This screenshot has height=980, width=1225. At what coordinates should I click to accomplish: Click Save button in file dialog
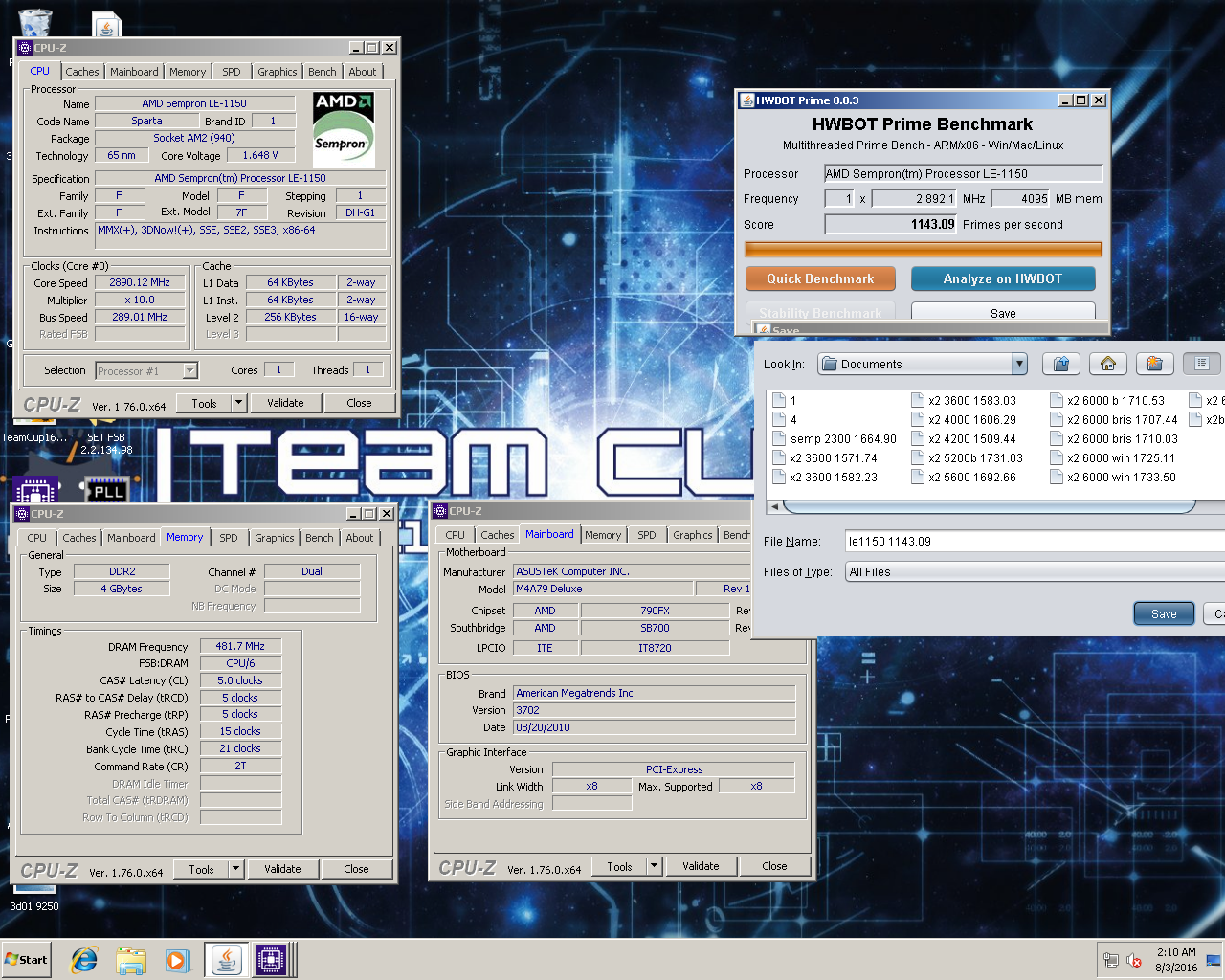coord(1164,613)
